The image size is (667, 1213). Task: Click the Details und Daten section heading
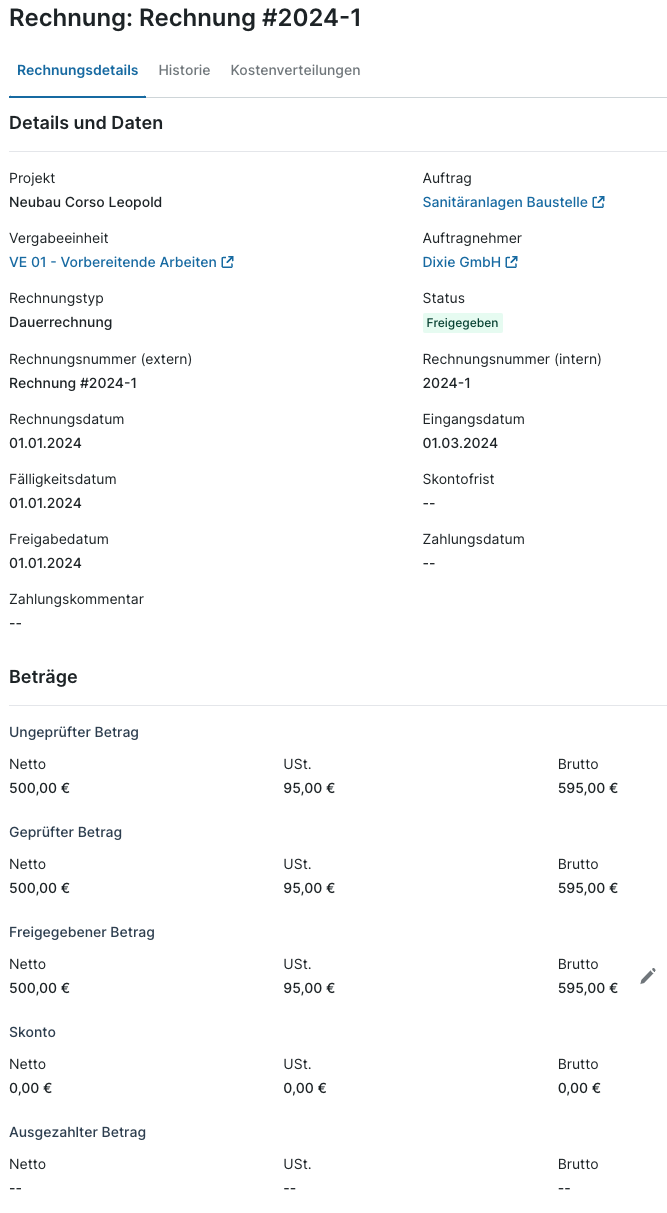[86, 123]
